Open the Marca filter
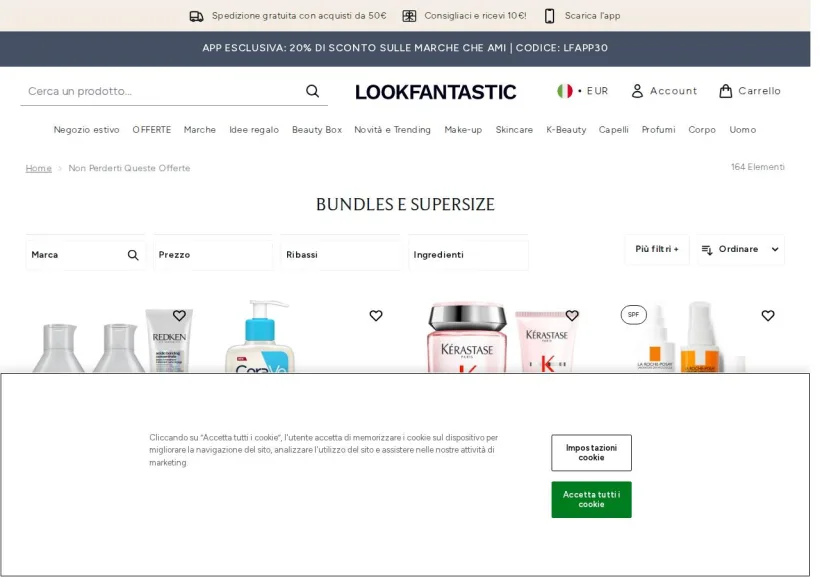Image resolution: width=820 pixels, height=577 pixels. coord(85,255)
